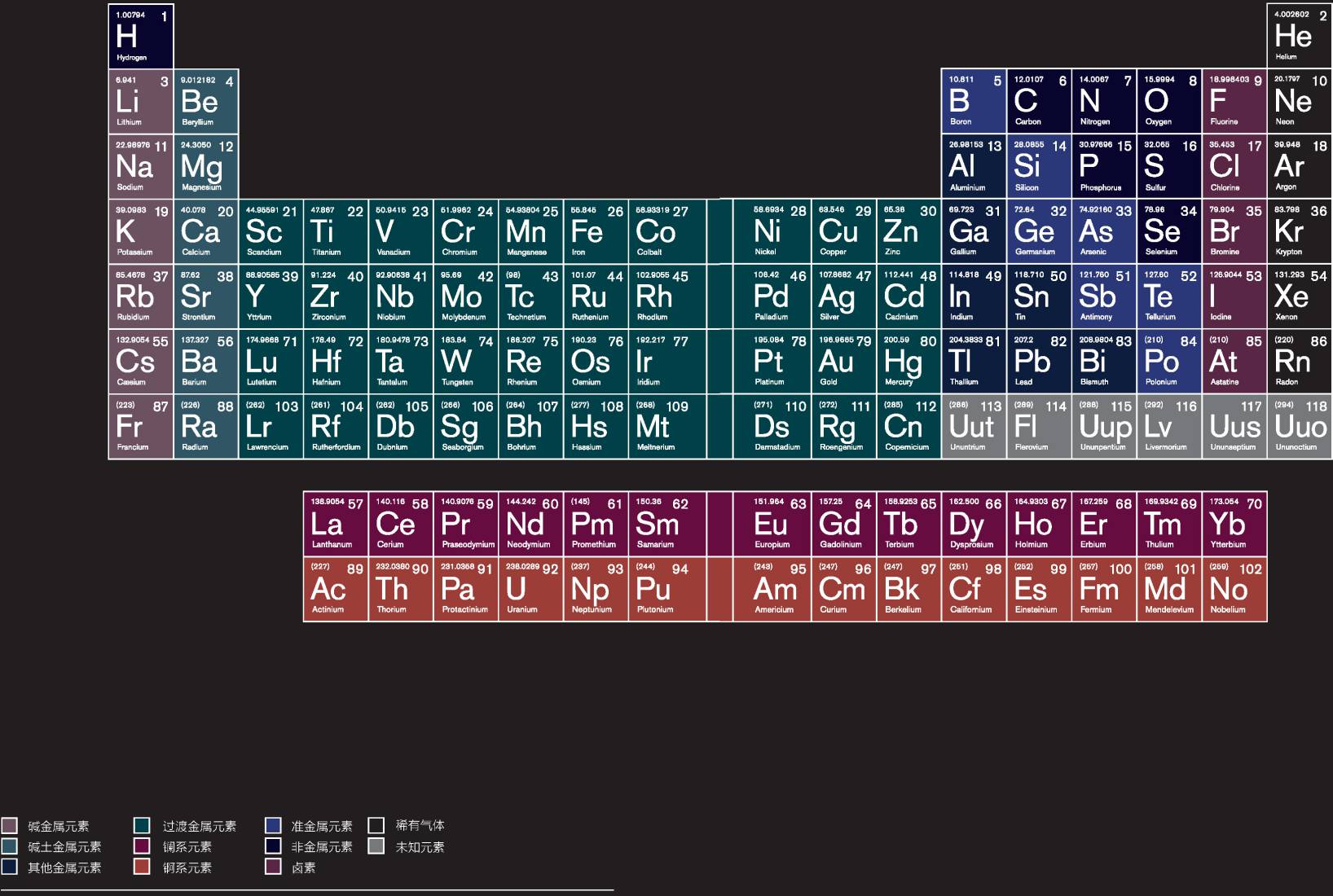Viewport: 1333px width, 896px height.
Task: Select the Zinc (Zn) element
Action: (x=909, y=231)
